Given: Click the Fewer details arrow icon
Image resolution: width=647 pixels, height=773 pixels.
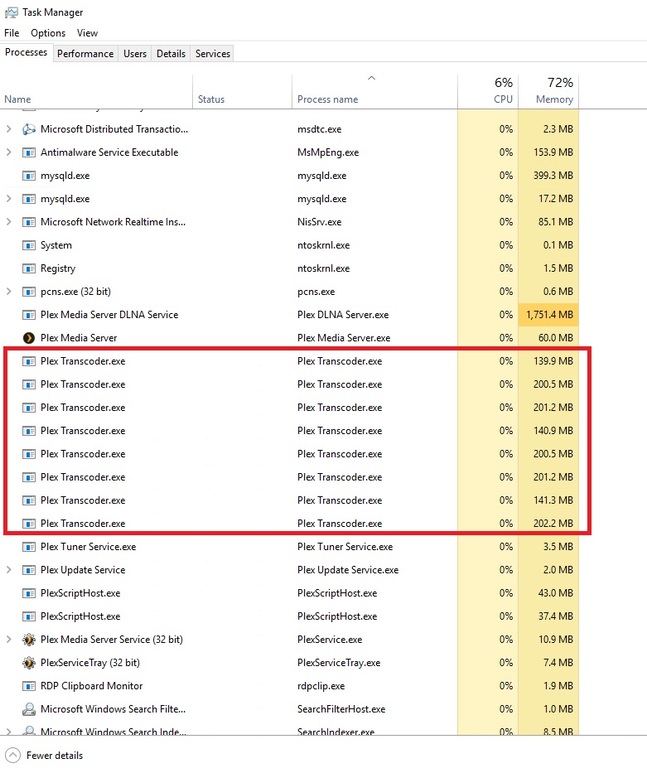Looking at the screenshot, I should point(13,755).
